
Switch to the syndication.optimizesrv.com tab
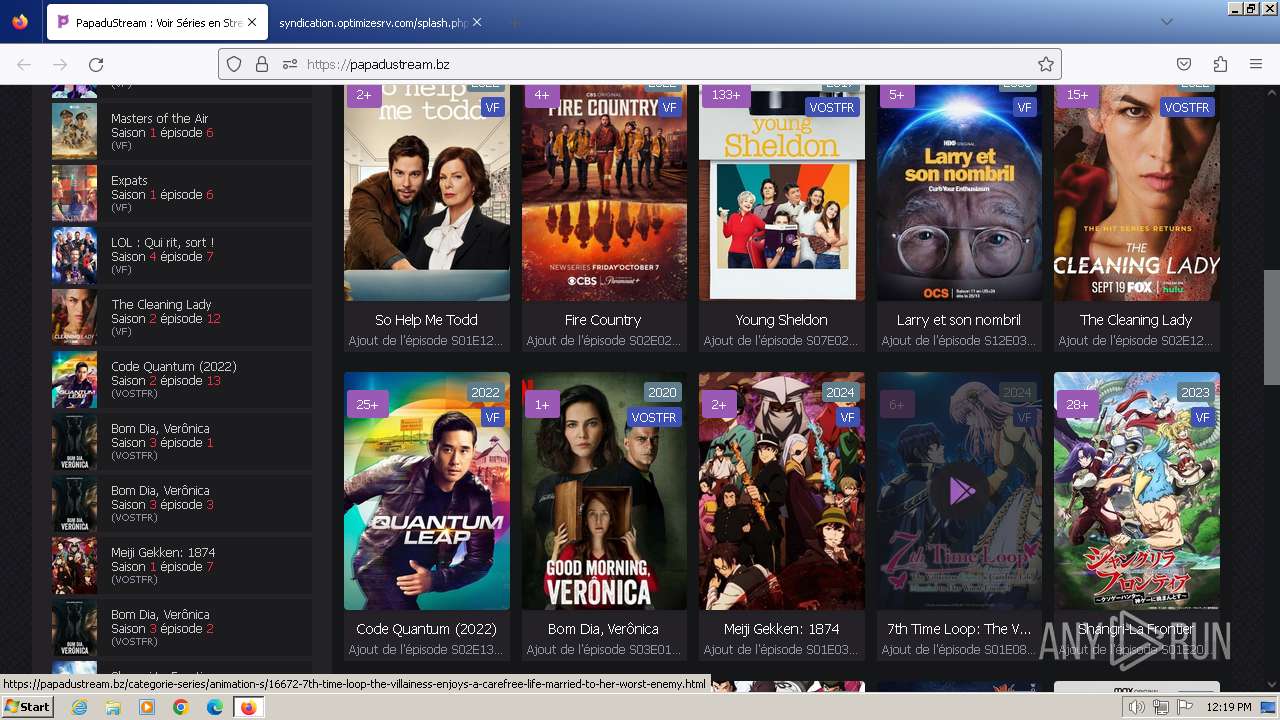point(375,22)
